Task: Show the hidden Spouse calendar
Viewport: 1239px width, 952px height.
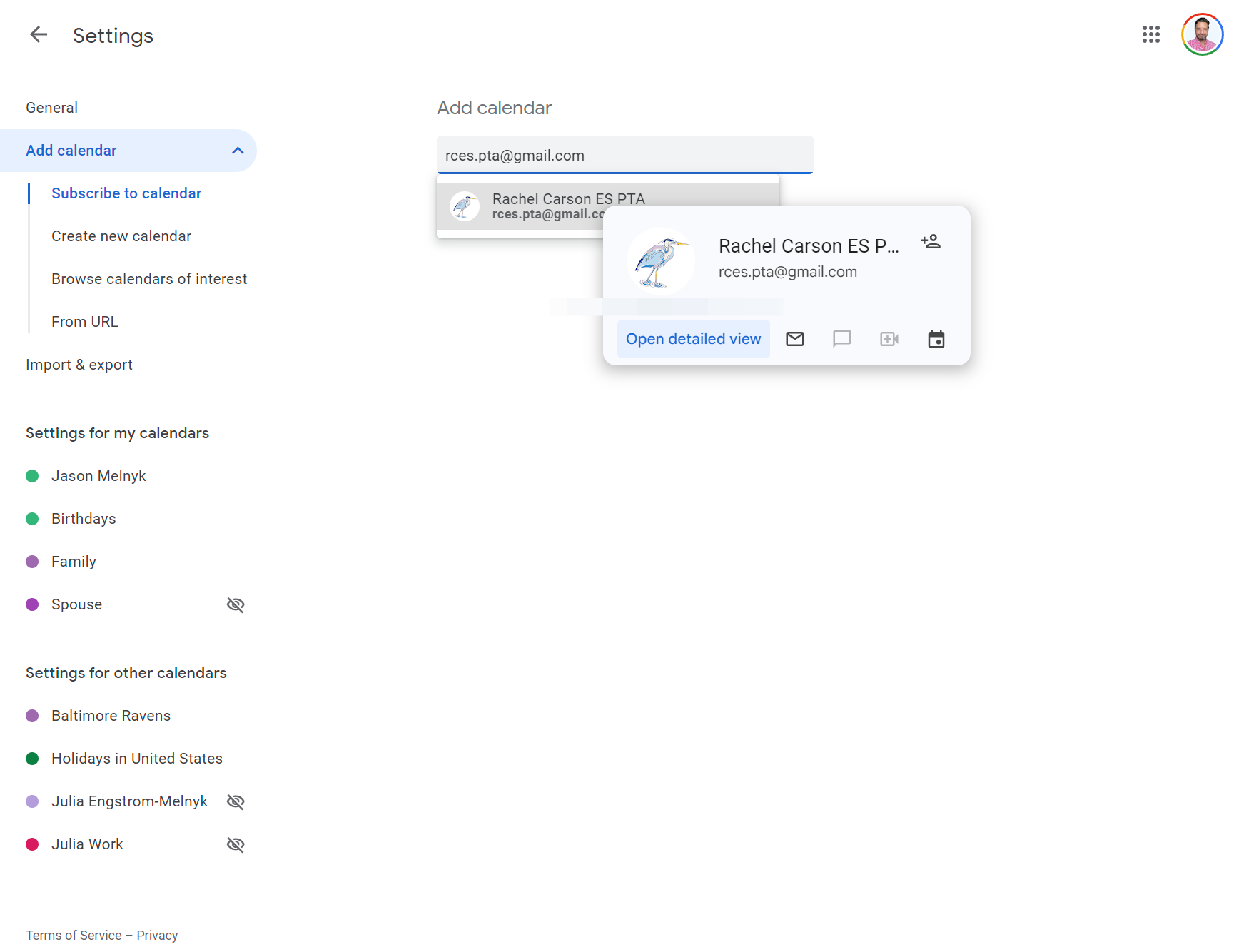Action: pos(236,604)
